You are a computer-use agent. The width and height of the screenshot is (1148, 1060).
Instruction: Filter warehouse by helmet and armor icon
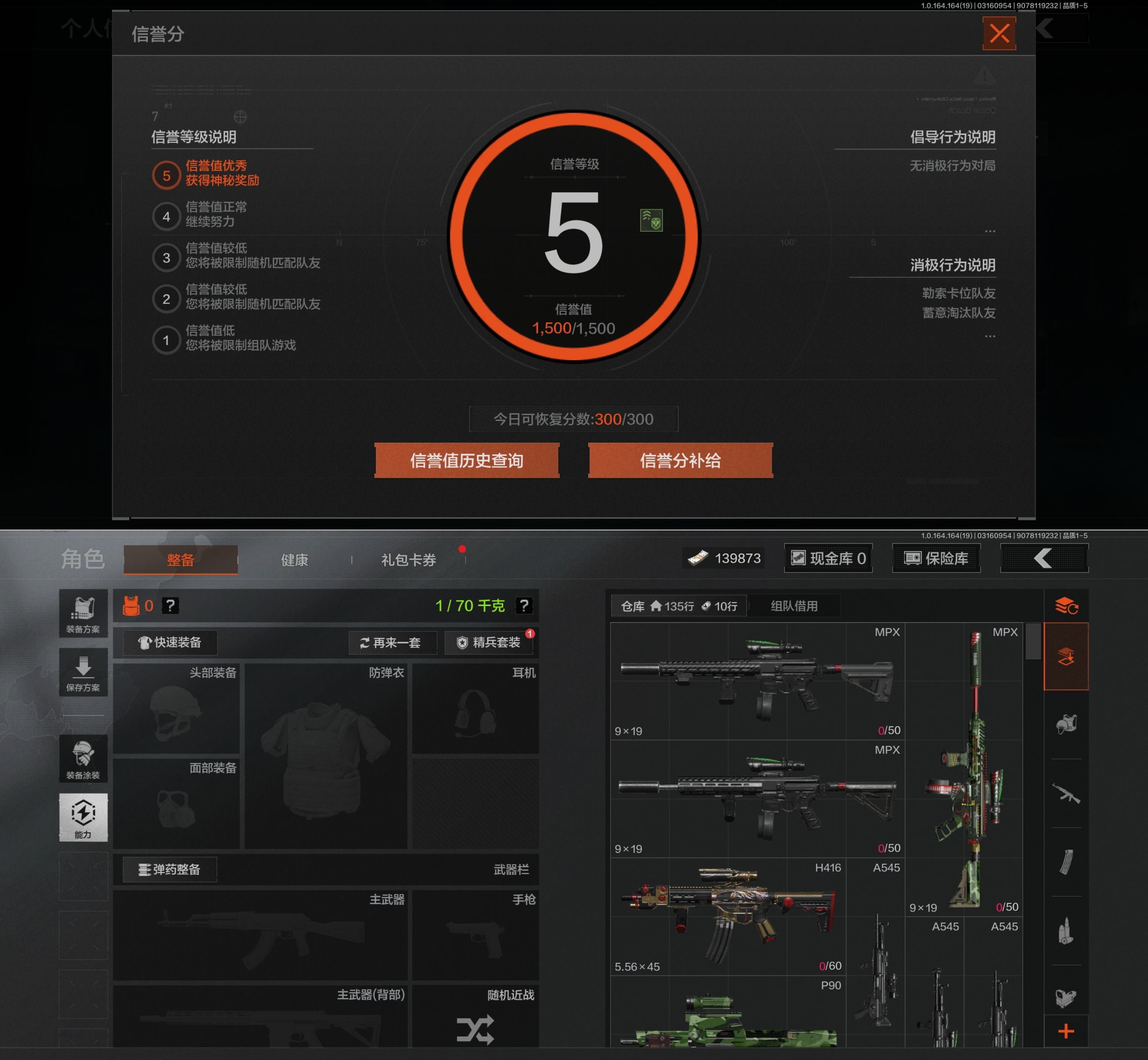point(1066,724)
